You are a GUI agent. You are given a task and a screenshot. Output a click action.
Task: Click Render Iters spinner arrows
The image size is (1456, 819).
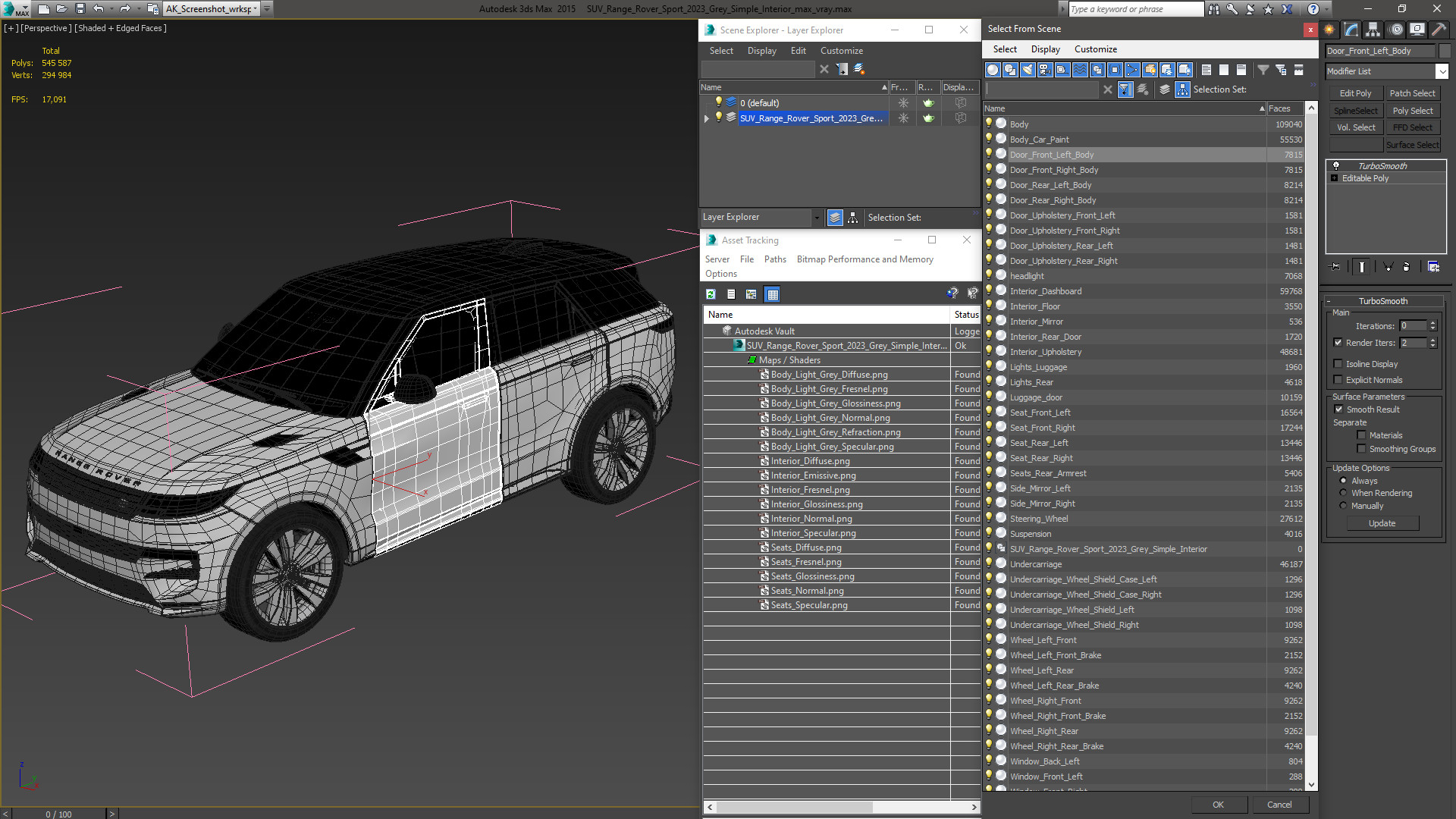click(x=1432, y=343)
